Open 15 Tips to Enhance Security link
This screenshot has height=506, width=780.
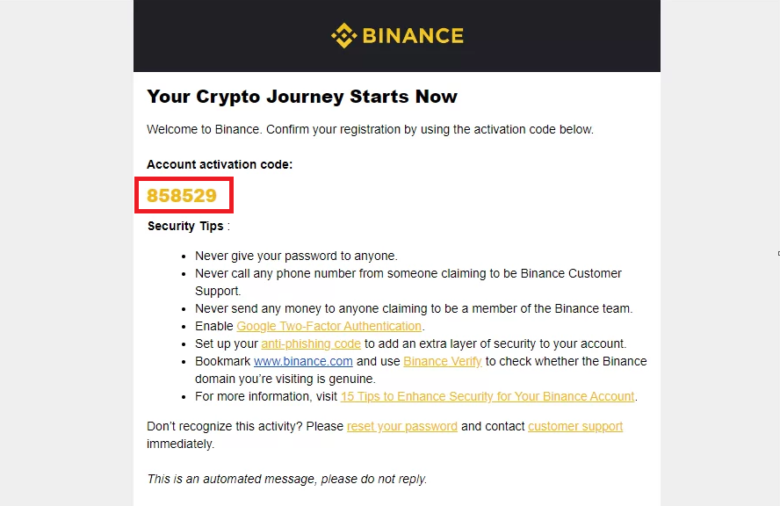pos(488,397)
